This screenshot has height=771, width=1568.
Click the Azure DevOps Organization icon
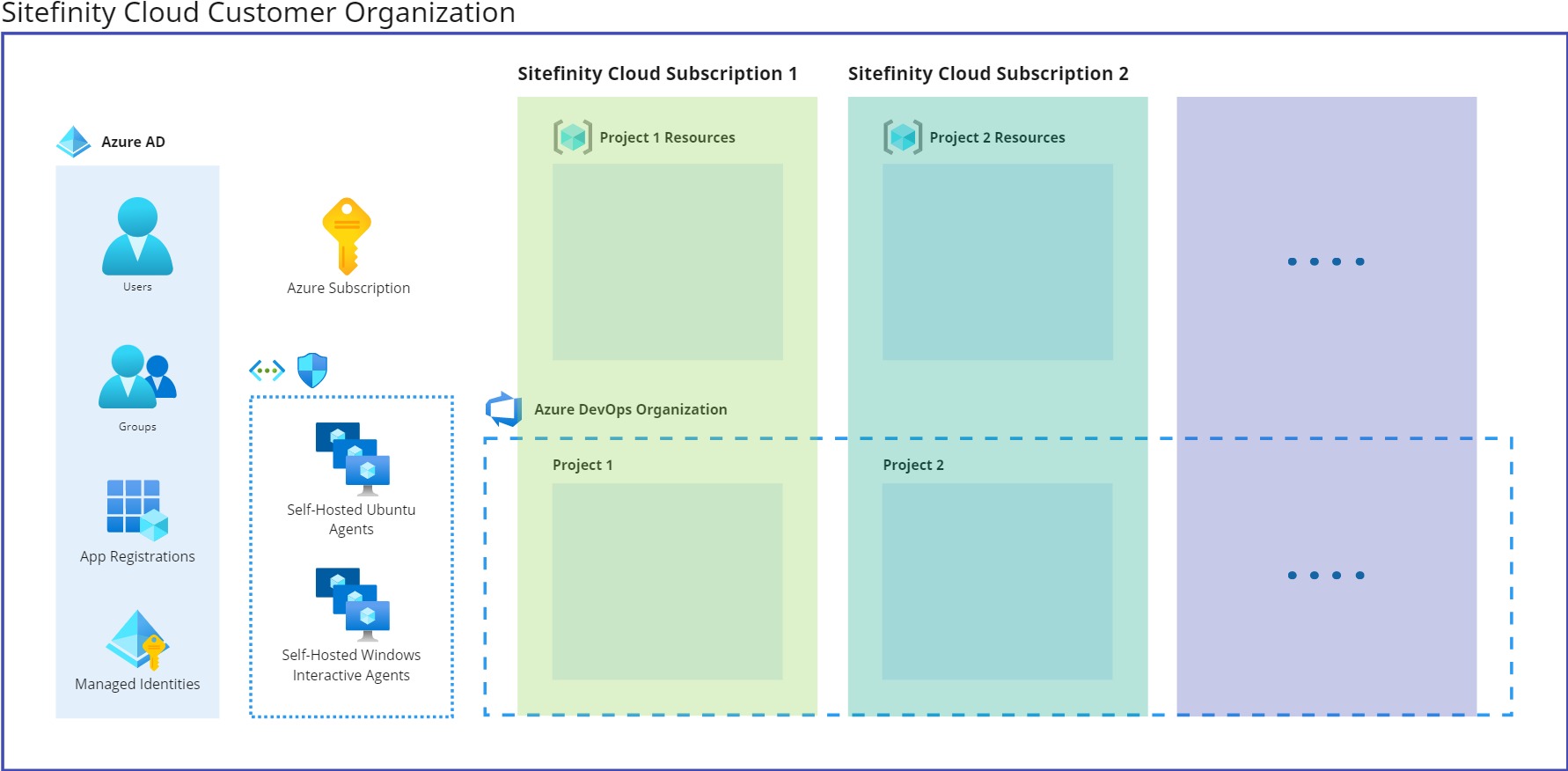pos(504,409)
